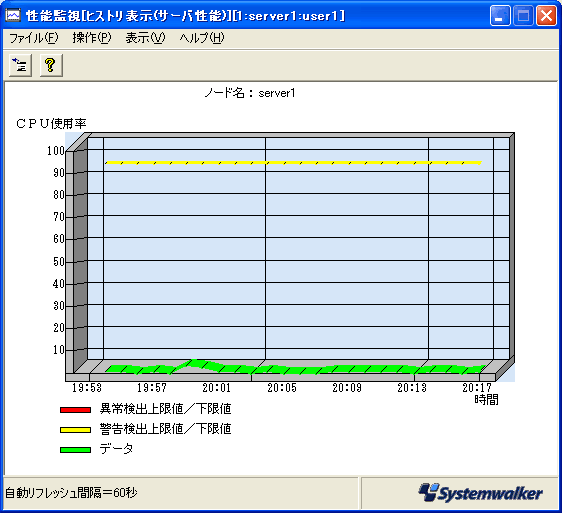
Task: Open the ファイル(F) menu
Action: 33,38
